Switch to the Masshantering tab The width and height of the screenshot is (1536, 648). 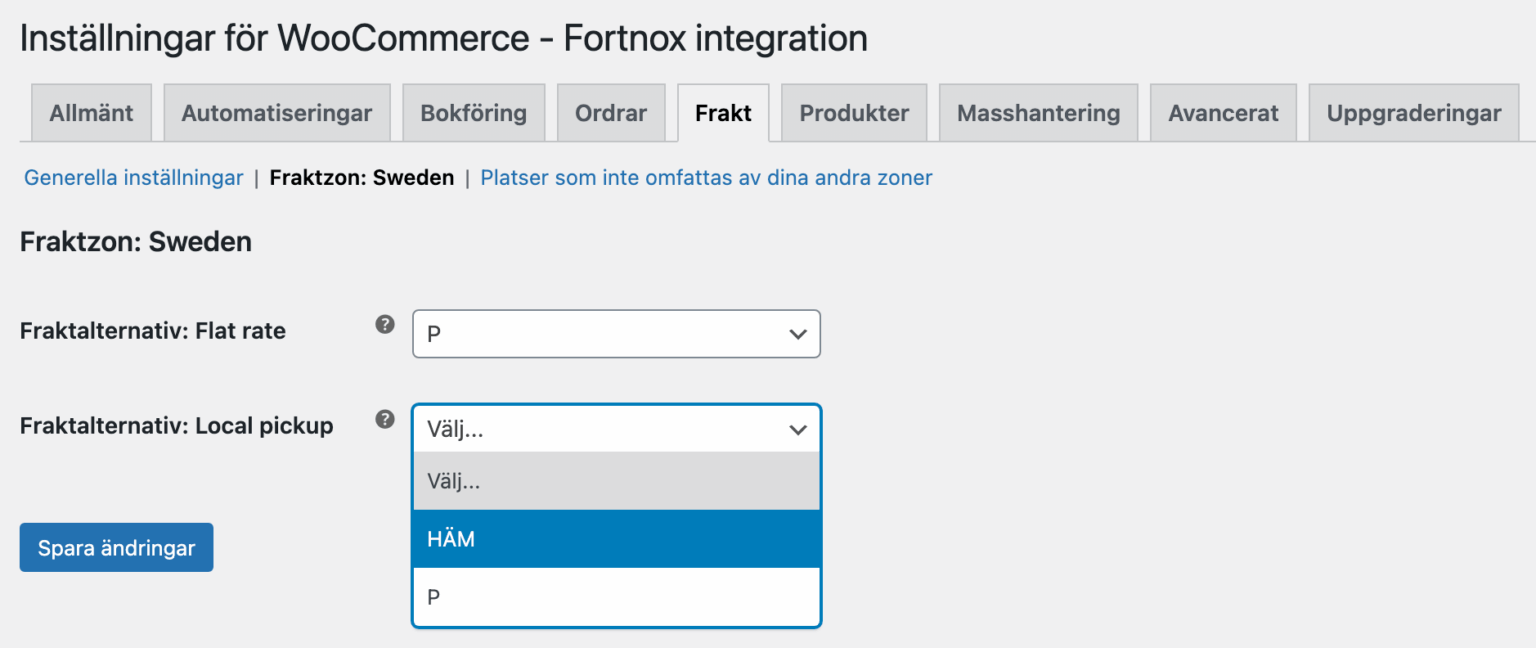[1038, 113]
